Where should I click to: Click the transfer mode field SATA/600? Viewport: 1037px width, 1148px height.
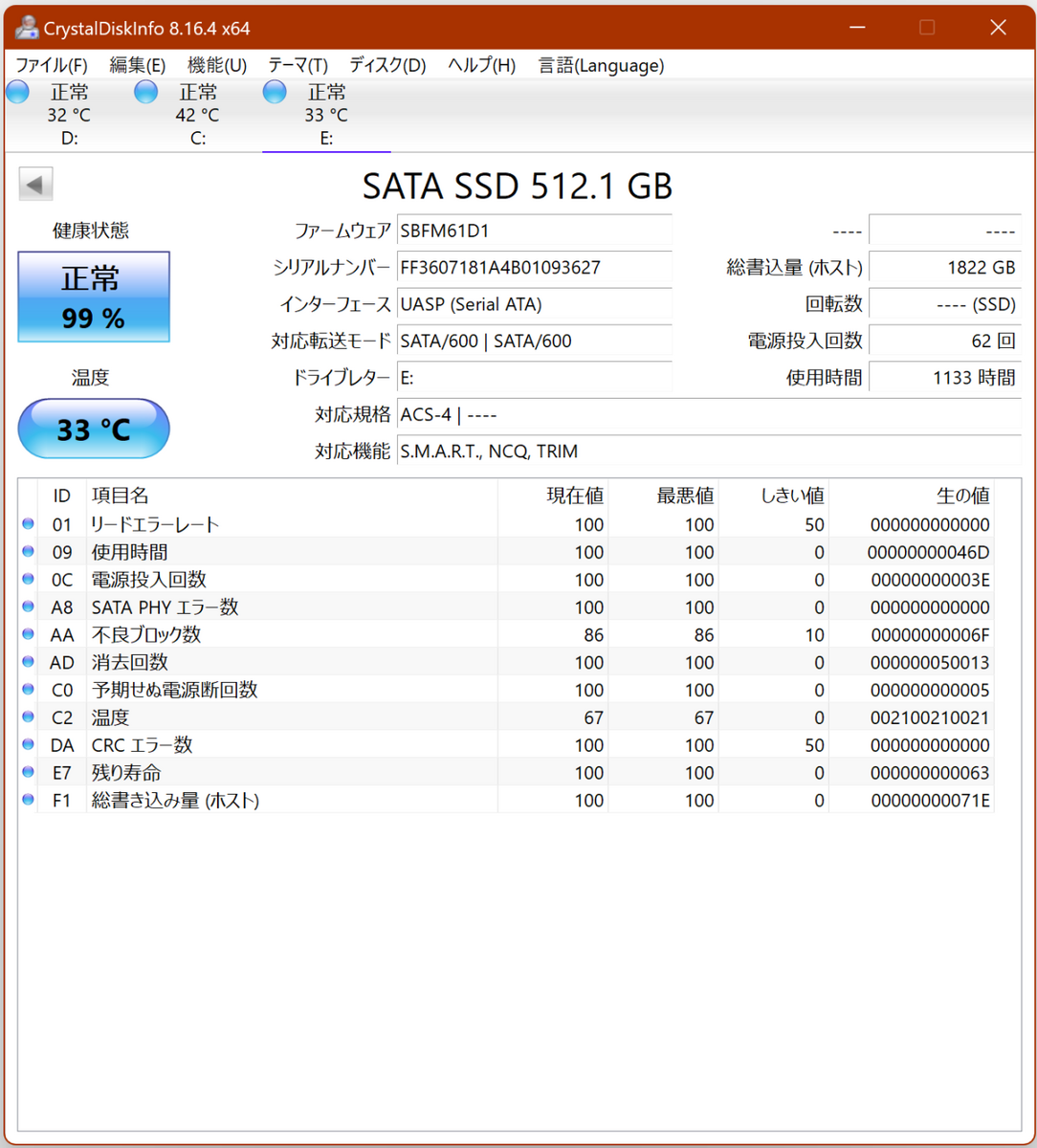(x=534, y=341)
